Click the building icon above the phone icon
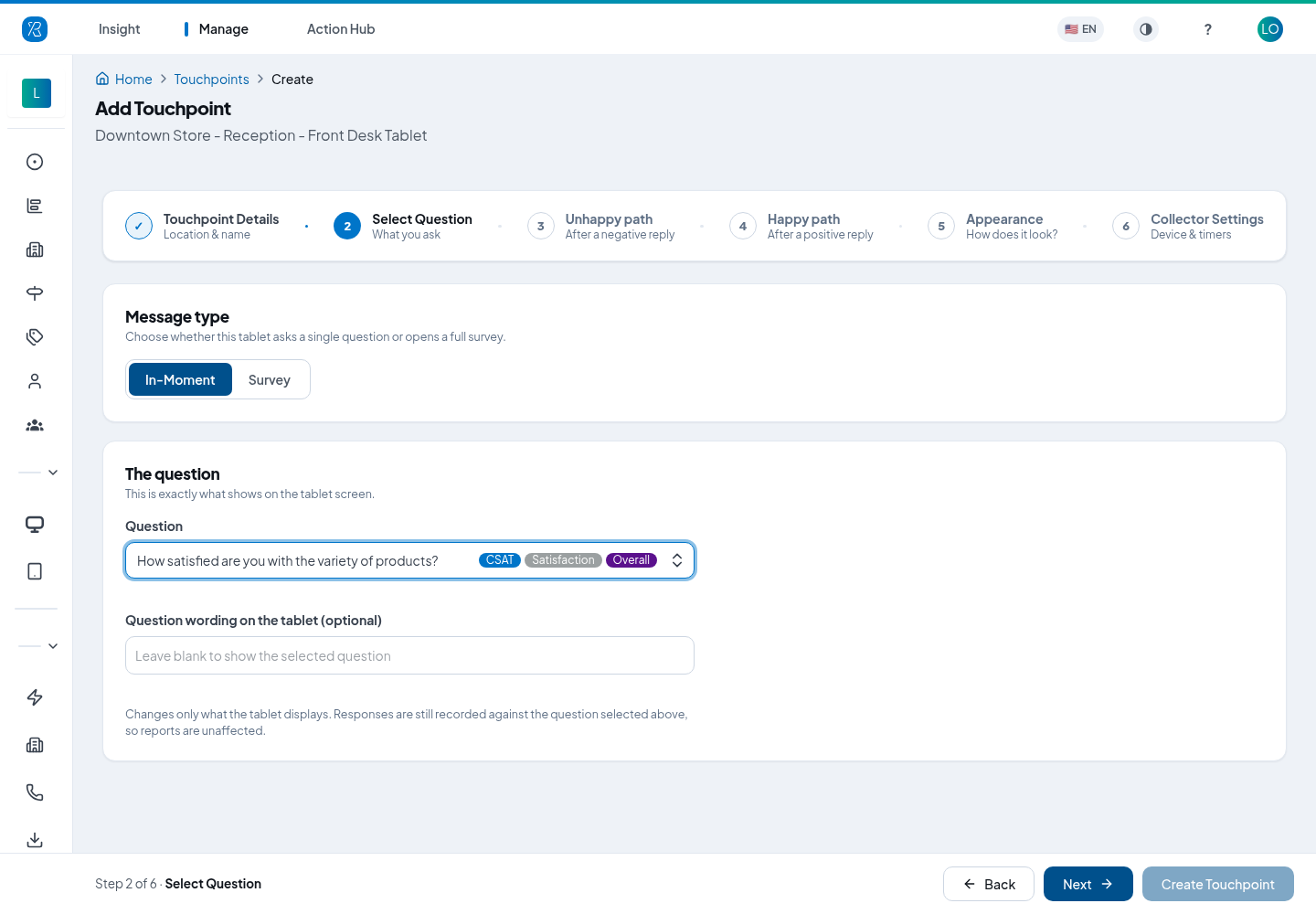 (35, 745)
